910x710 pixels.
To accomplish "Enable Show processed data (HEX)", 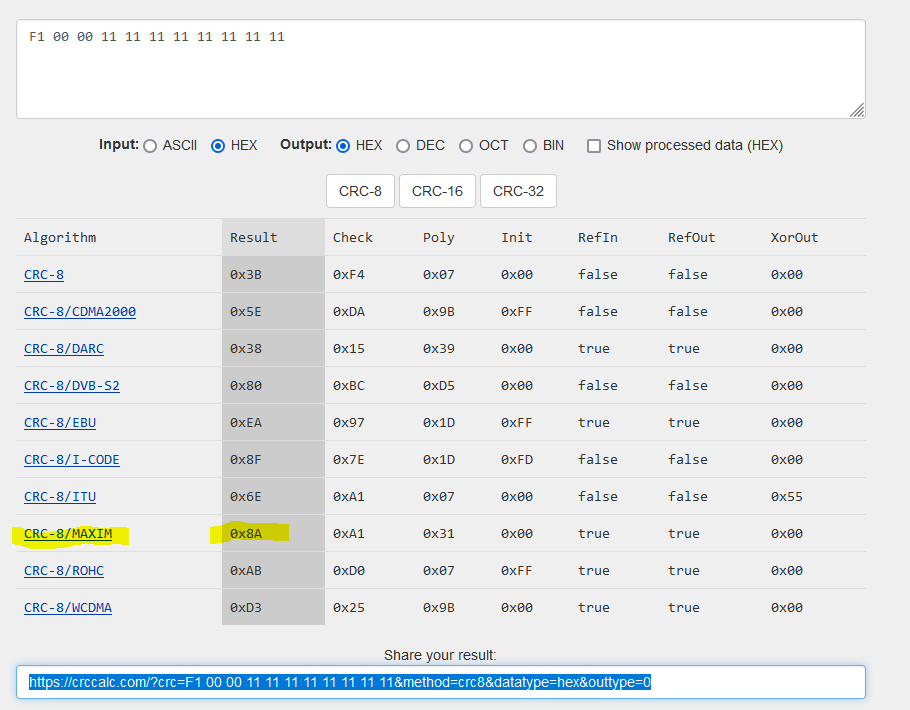I will click(x=594, y=145).
